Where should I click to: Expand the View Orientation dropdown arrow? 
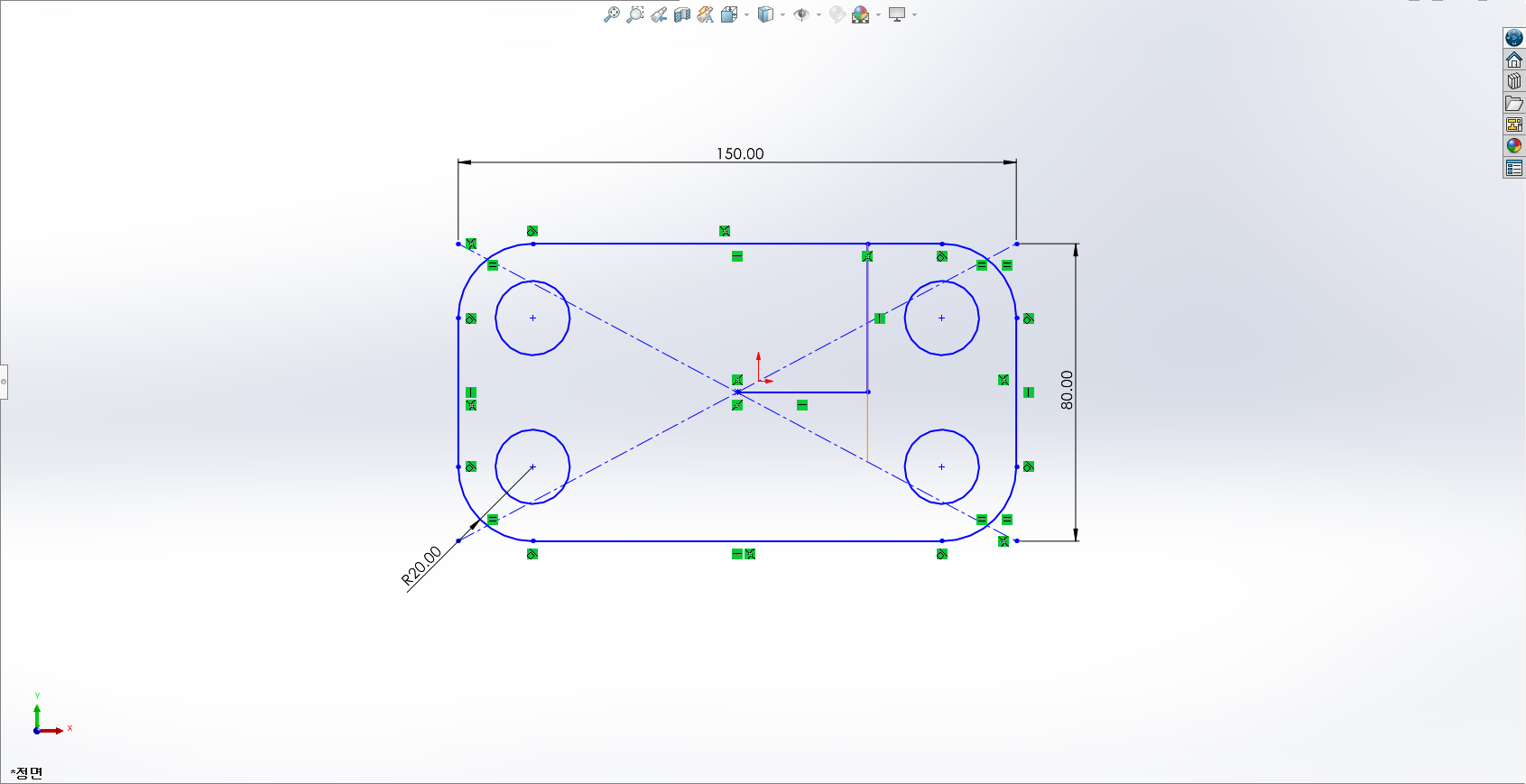tap(746, 15)
